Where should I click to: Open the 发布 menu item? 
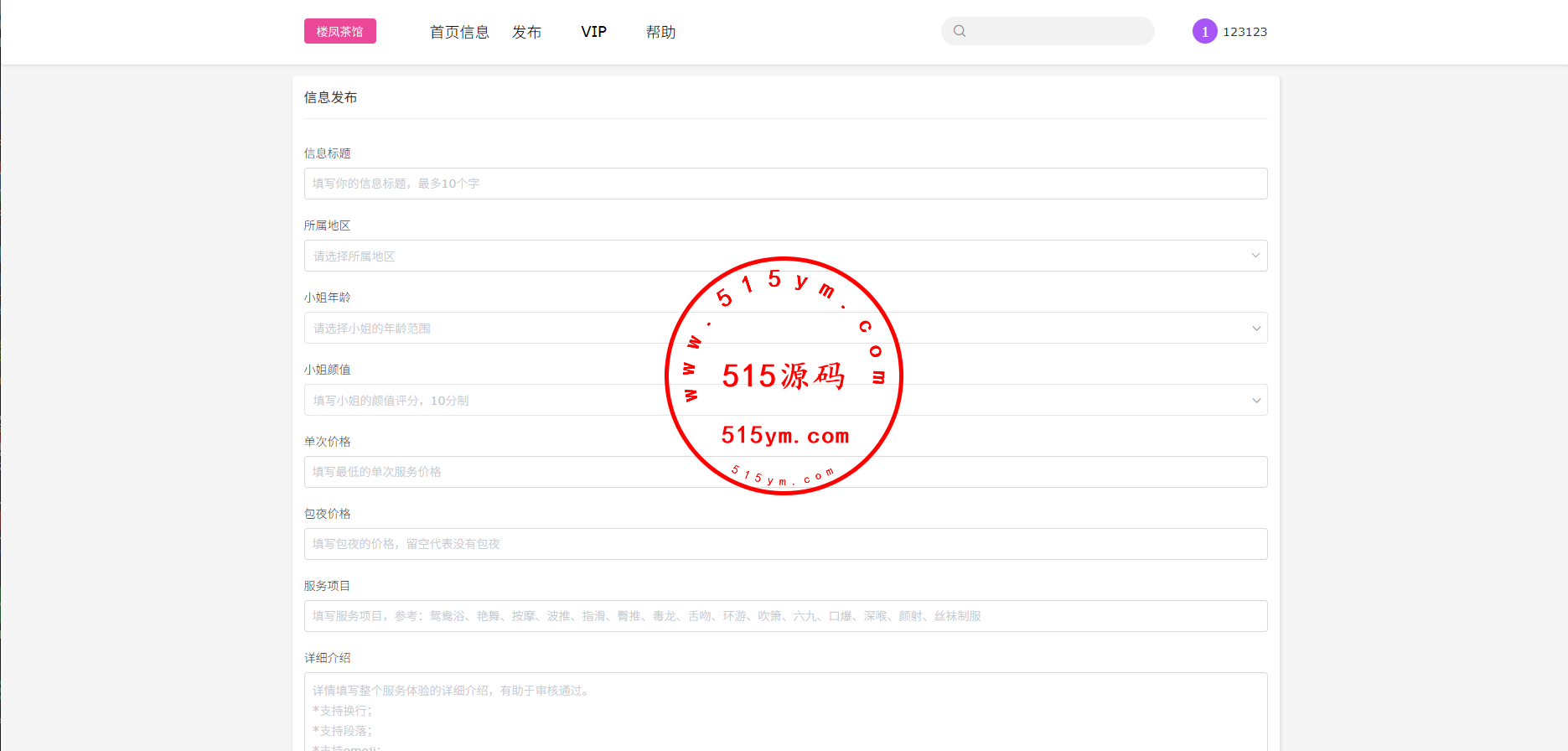(x=526, y=32)
